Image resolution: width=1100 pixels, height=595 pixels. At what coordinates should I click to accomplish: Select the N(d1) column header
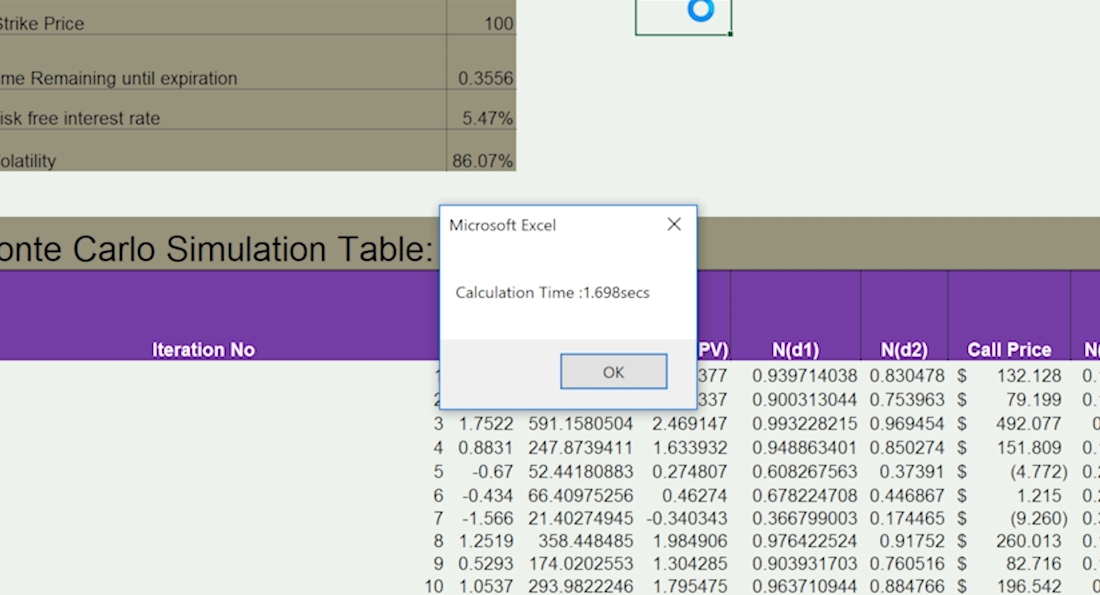pyautogui.click(x=795, y=349)
